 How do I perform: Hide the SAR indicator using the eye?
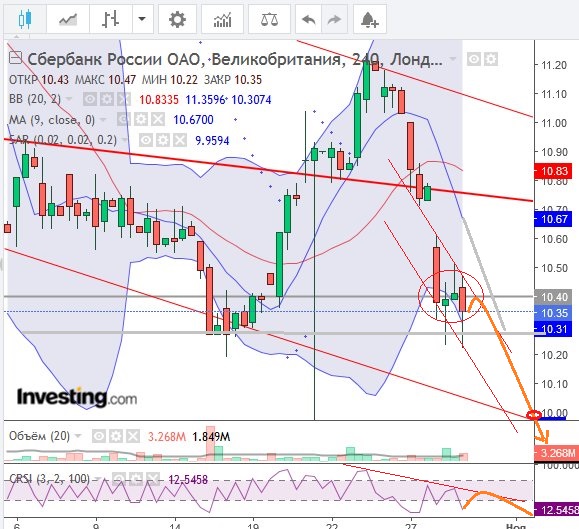[x=146, y=140]
